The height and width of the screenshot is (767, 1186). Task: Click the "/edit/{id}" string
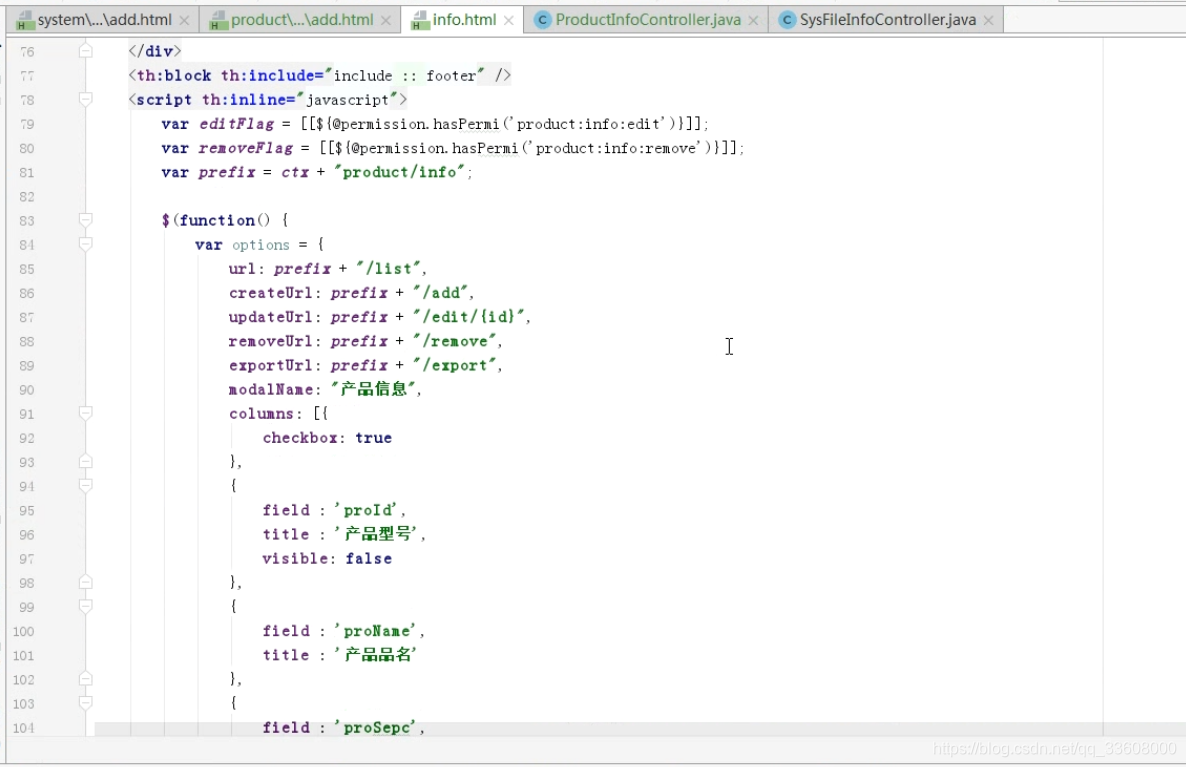click(468, 317)
